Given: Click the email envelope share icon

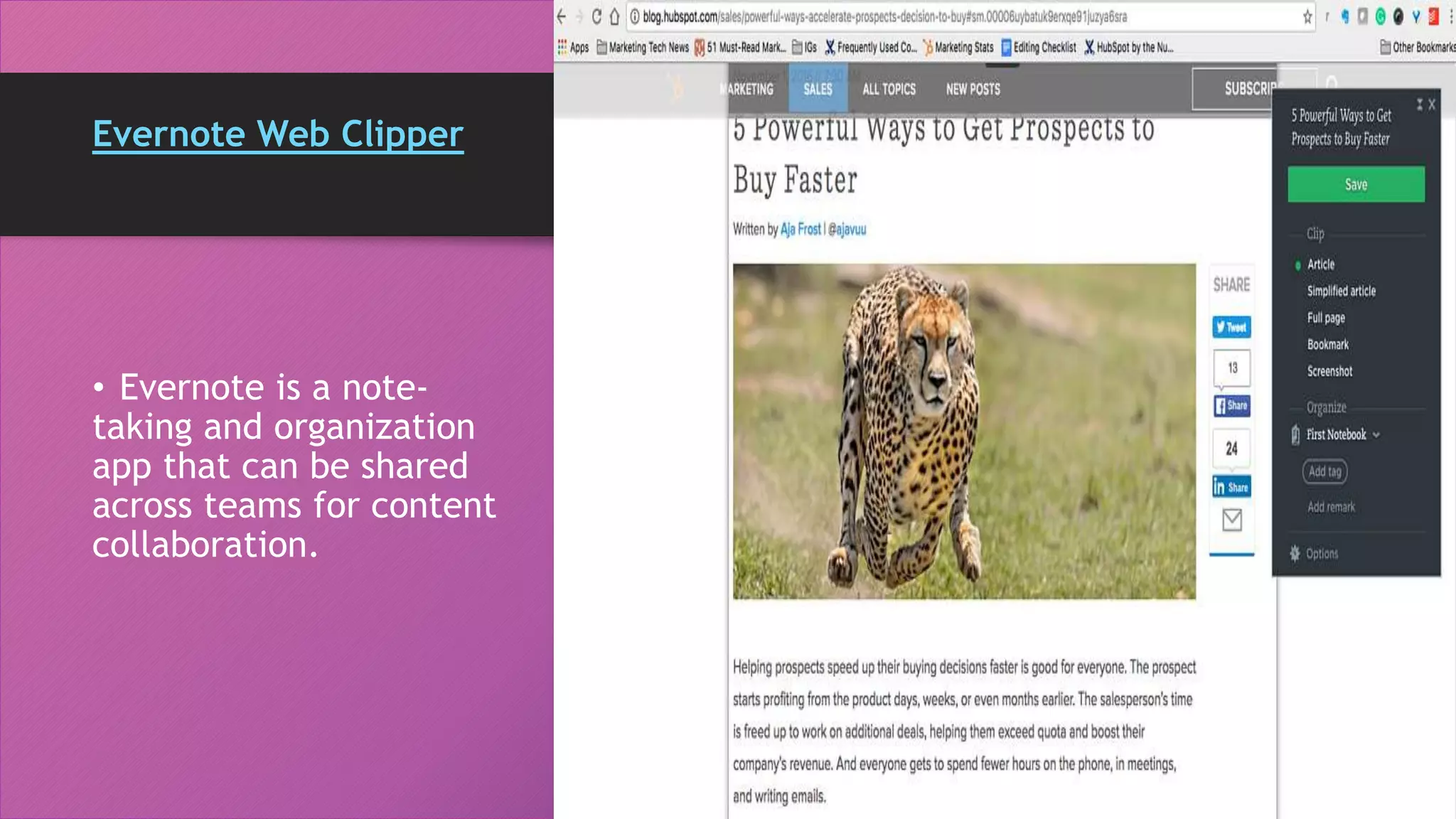Looking at the screenshot, I should [1231, 520].
